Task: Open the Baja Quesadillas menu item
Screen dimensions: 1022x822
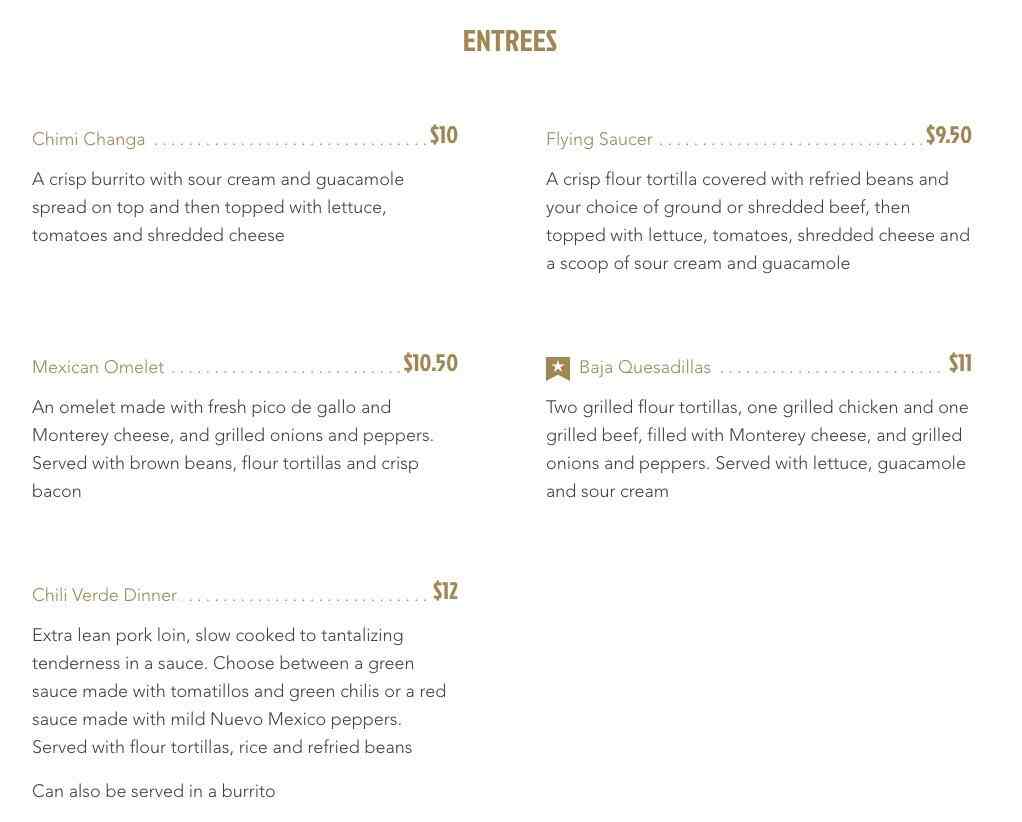Action: [x=645, y=368]
